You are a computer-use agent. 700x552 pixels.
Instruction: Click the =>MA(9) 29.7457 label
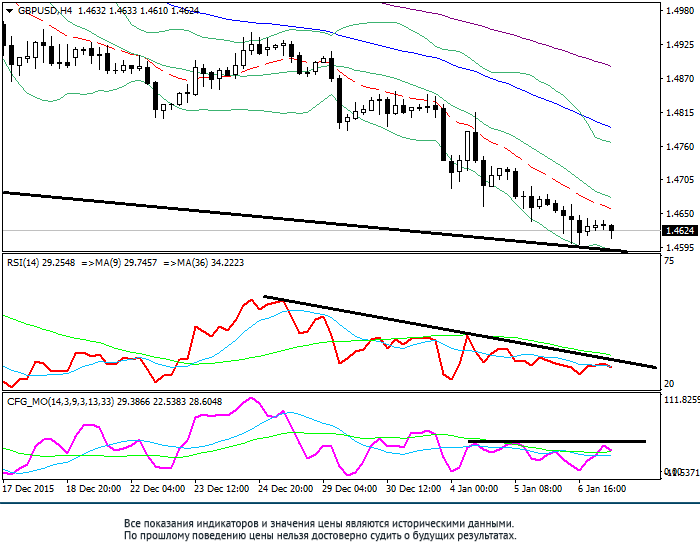(x=119, y=263)
